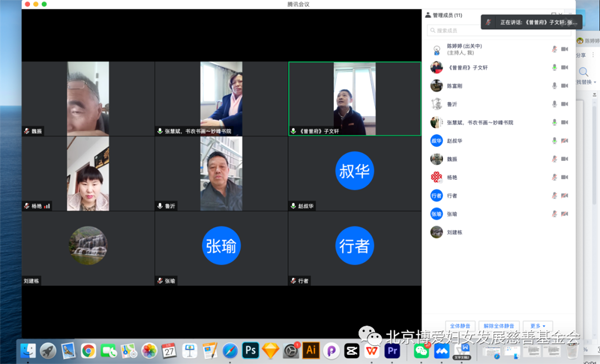The image size is (600, 364).
Task: Toggle 行者's camera in member list
Action: click(564, 196)
